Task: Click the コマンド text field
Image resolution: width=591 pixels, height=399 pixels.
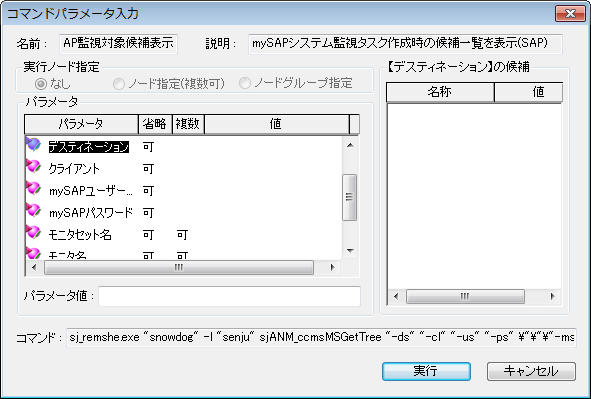Action: pyautogui.click(x=322, y=337)
